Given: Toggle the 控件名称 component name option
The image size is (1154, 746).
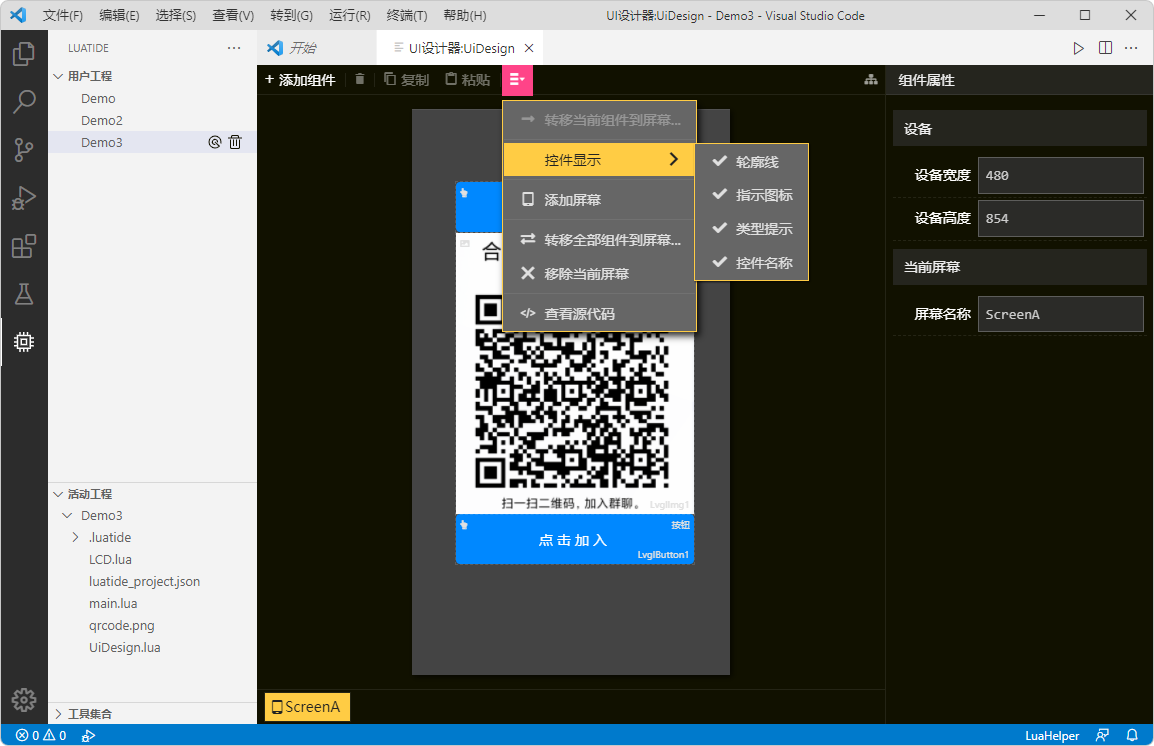Looking at the screenshot, I should [751, 263].
